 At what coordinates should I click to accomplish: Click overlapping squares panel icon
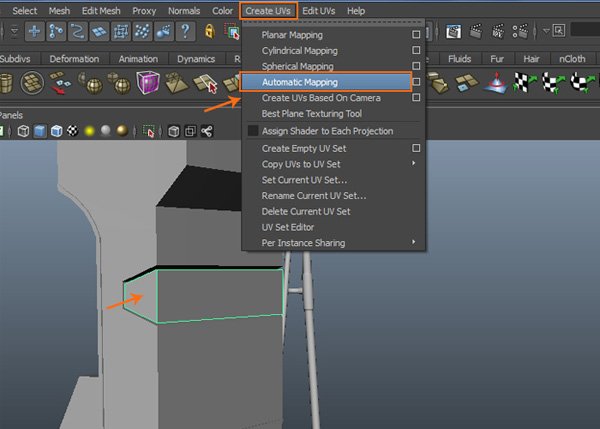[190, 131]
